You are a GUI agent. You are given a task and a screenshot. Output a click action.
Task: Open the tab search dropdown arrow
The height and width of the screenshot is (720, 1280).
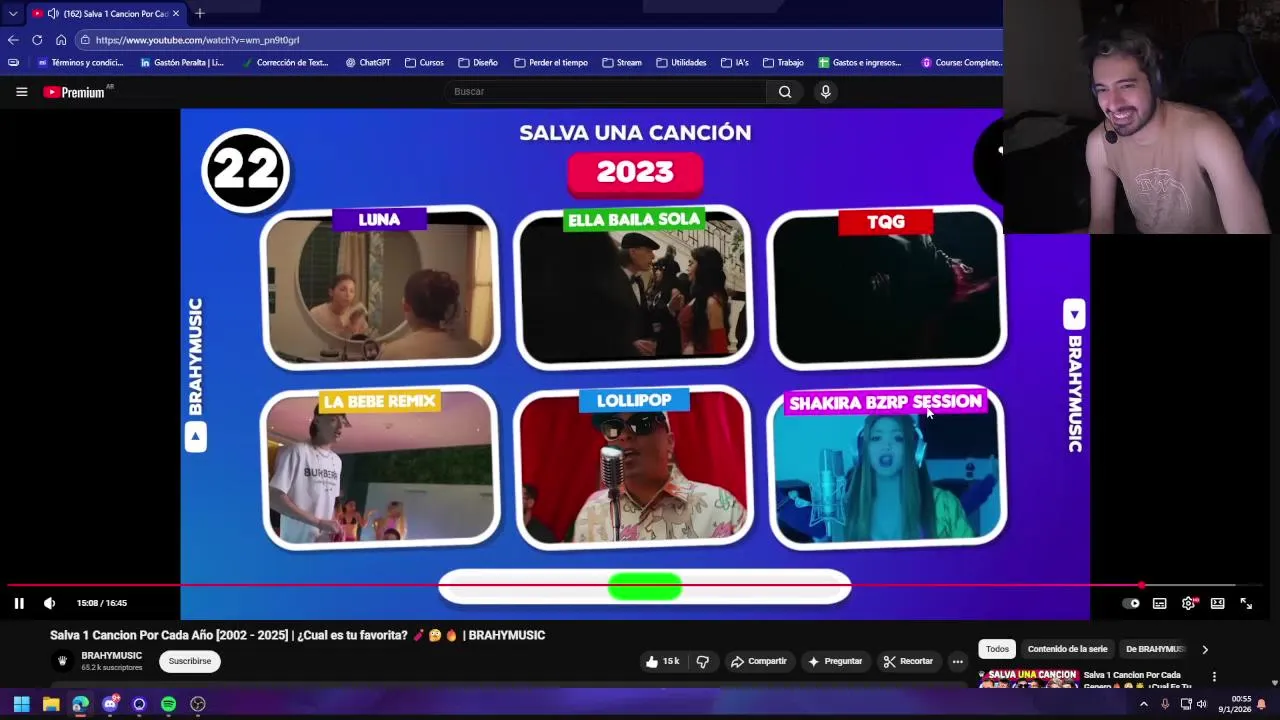click(x=13, y=14)
